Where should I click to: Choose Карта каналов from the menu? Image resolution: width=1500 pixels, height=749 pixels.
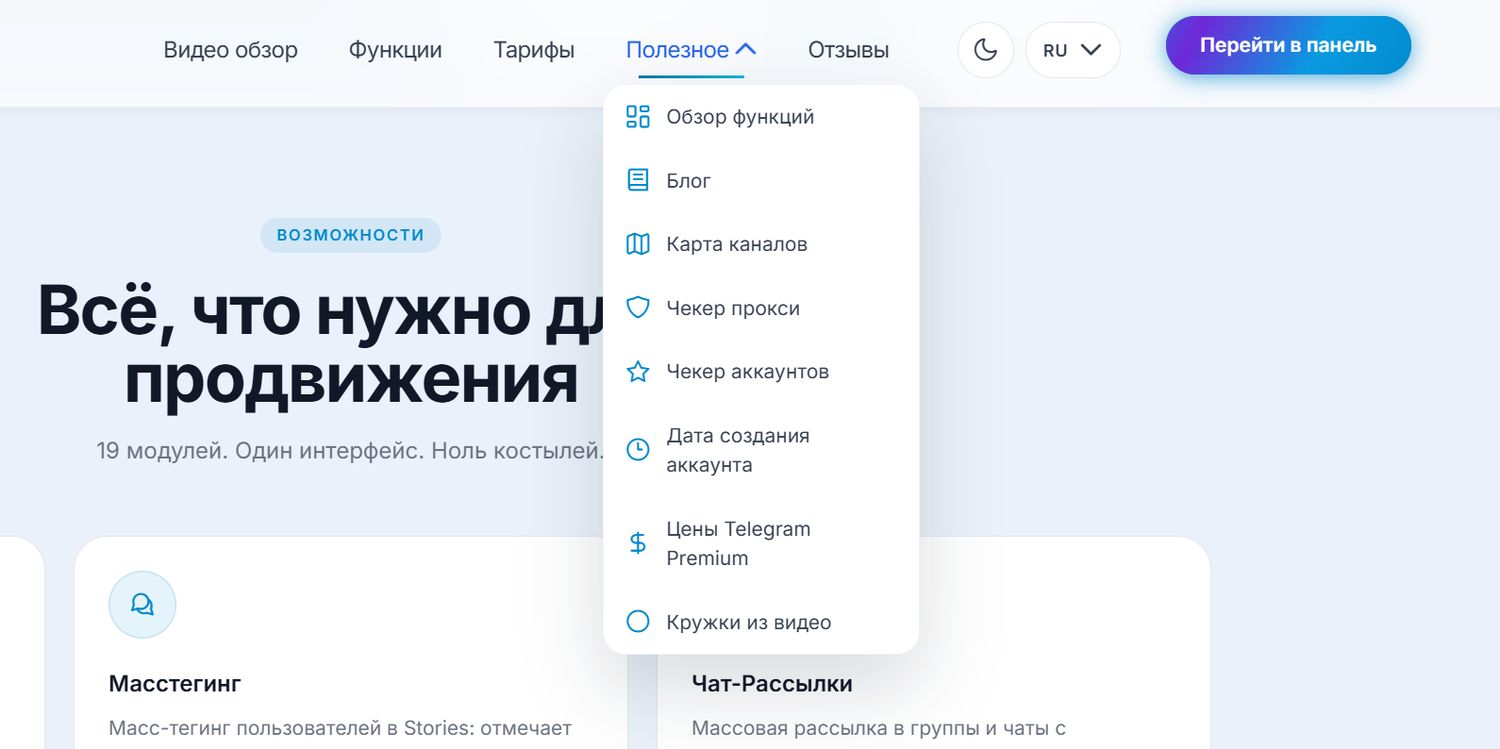click(761, 244)
